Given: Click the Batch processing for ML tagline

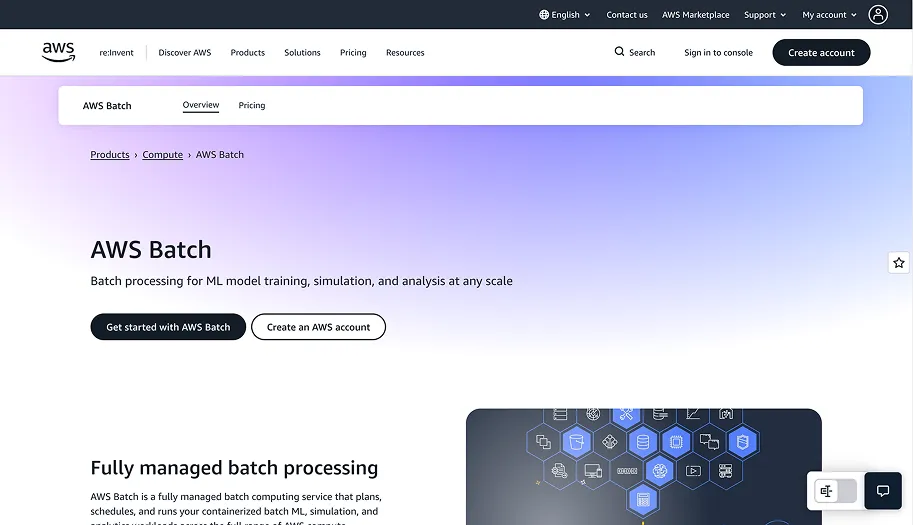Looking at the screenshot, I should tap(302, 281).
